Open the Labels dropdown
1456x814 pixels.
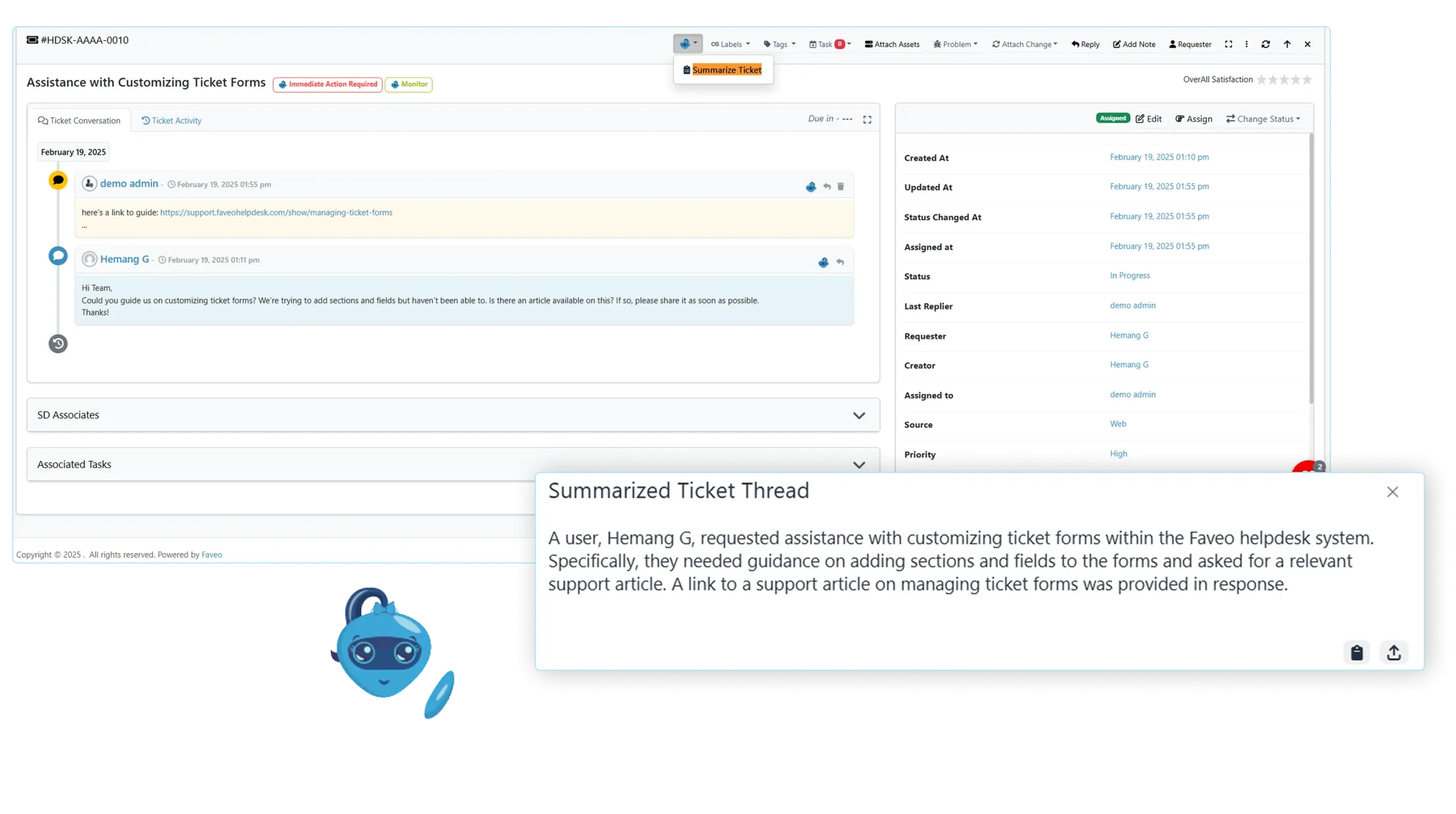731,44
